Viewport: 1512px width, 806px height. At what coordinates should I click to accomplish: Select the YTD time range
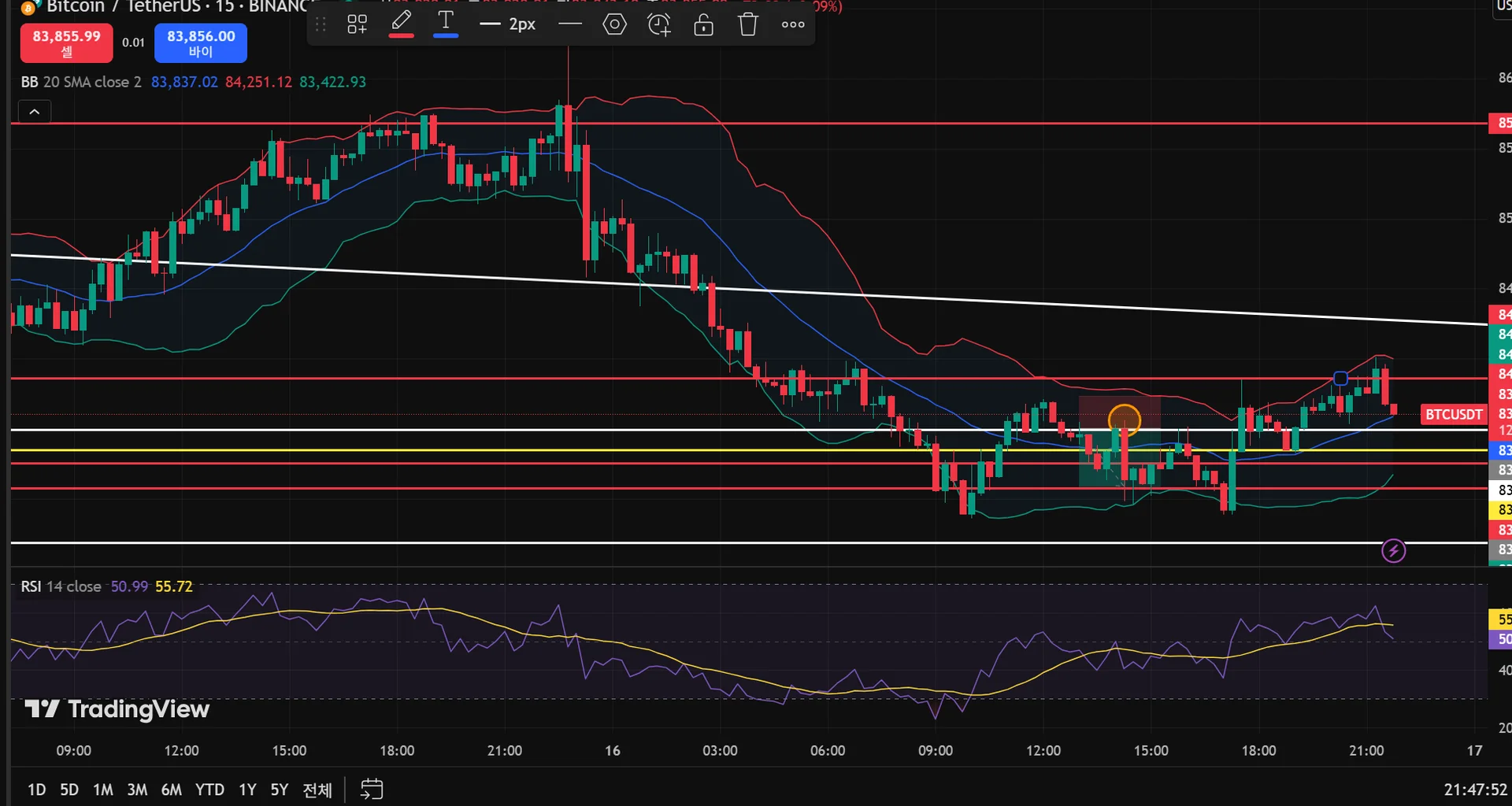click(209, 789)
